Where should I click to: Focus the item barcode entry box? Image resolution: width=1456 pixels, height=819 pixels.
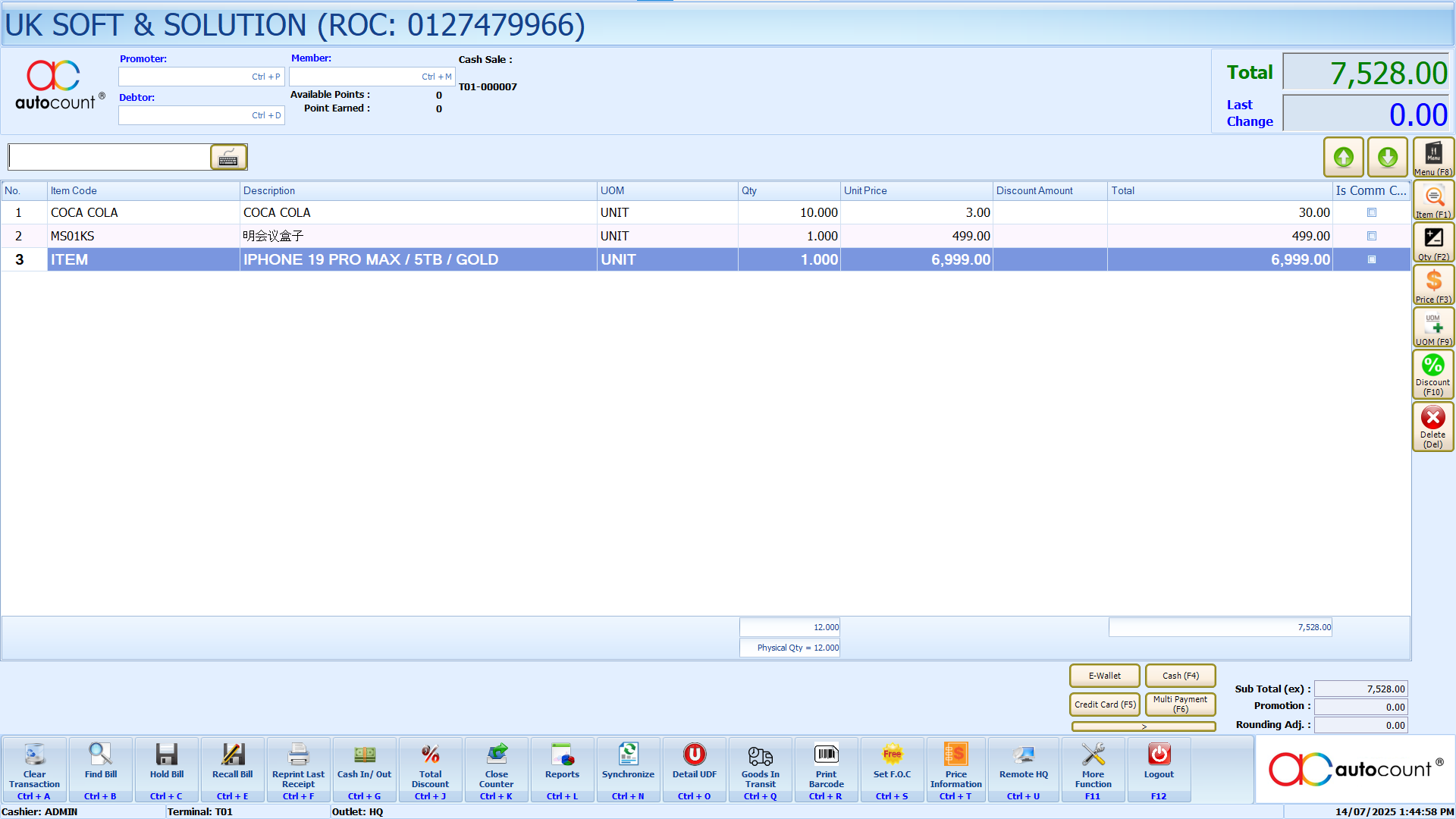pyautogui.click(x=109, y=157)
